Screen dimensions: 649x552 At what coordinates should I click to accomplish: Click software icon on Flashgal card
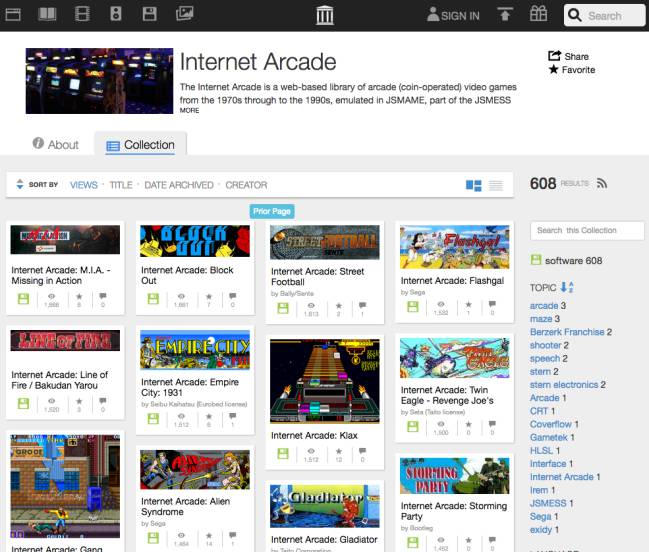(x=413, y=307)
